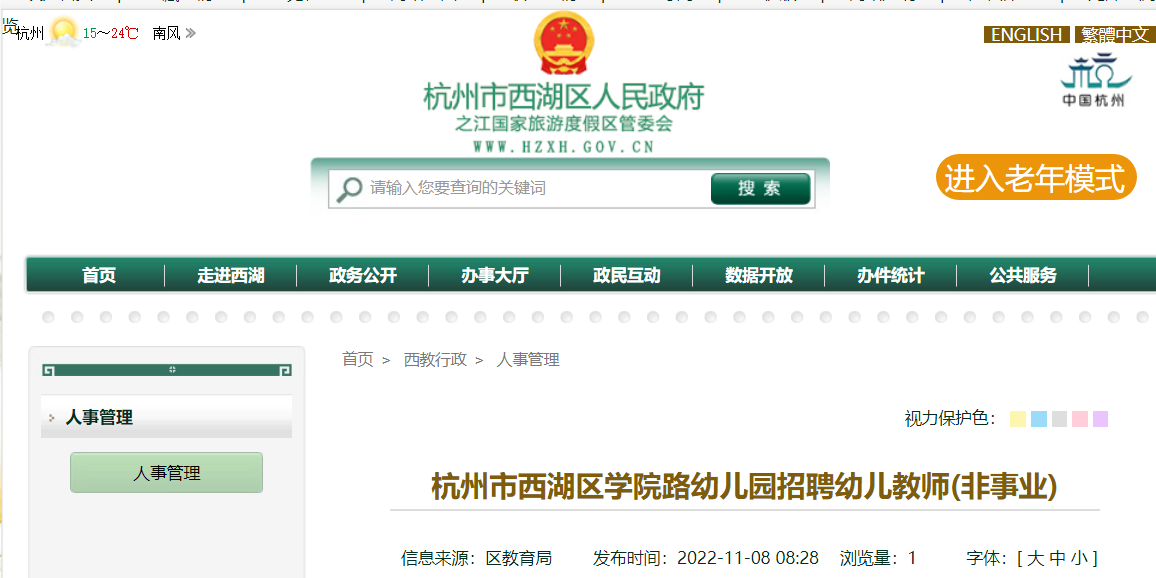Screen dimensions: 1156x578
Task: Switch to 繁體中文 version
Action: [1115, 35]
